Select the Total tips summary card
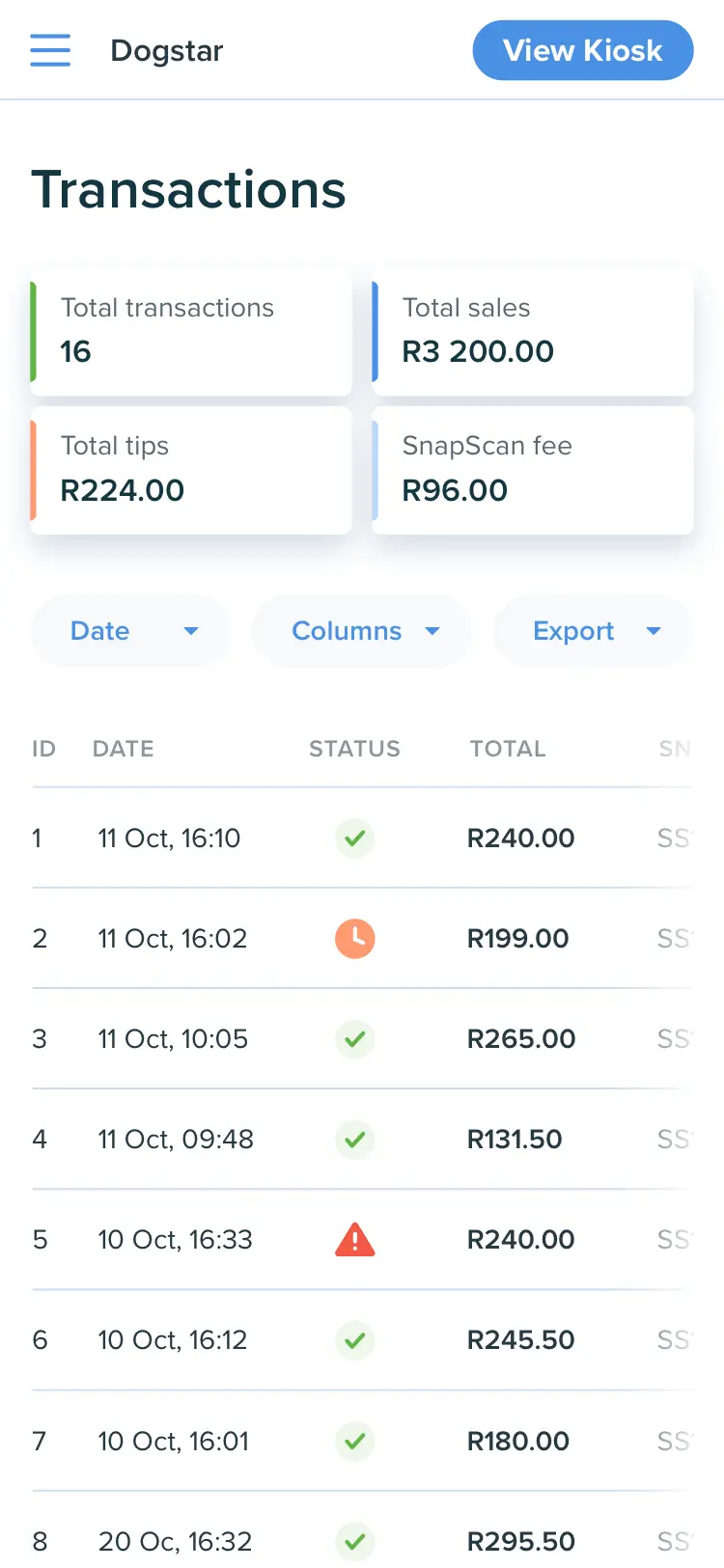 191,471
